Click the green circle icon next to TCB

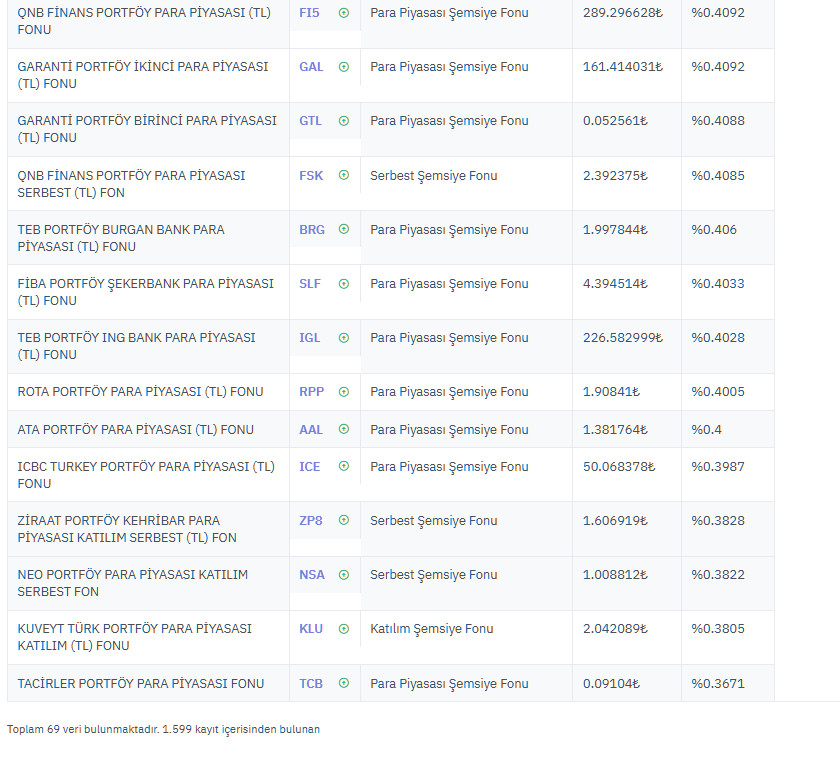coord(344,683)
